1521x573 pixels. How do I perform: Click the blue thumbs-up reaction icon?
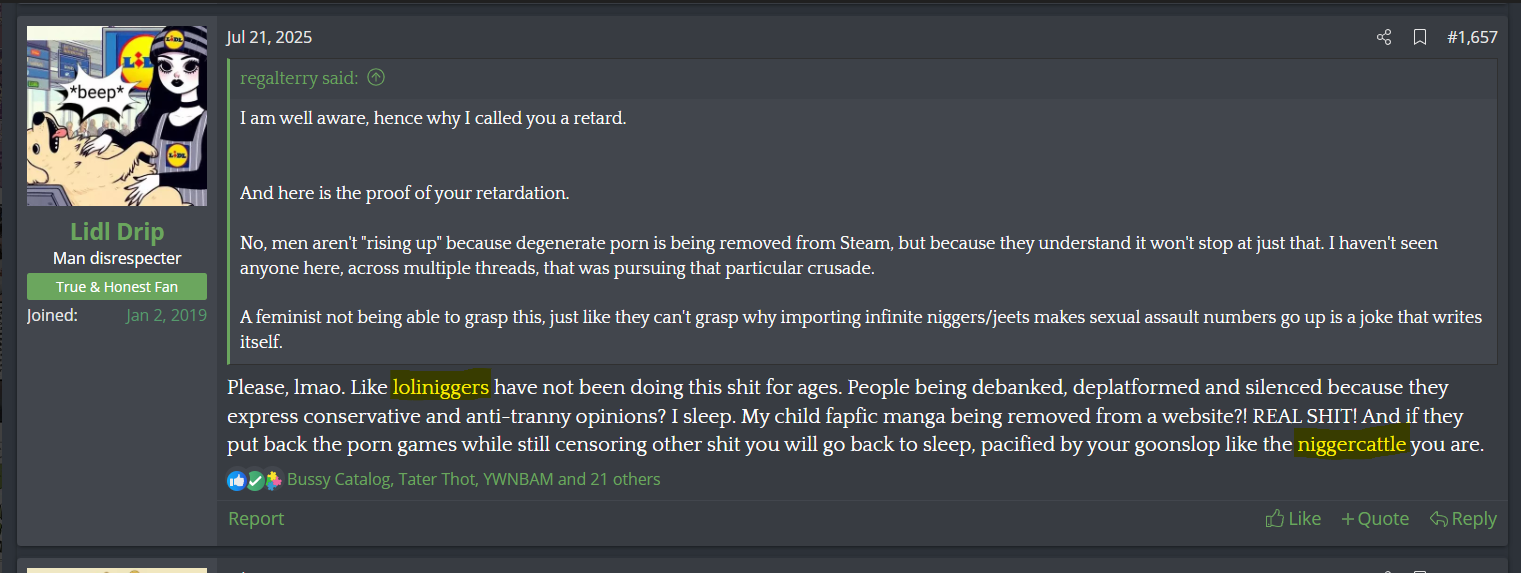pos(237,480)
